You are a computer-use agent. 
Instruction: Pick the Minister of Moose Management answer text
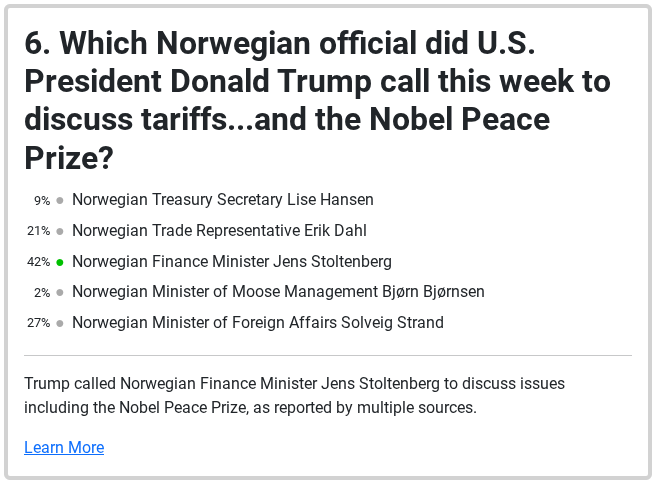[278, 292]
